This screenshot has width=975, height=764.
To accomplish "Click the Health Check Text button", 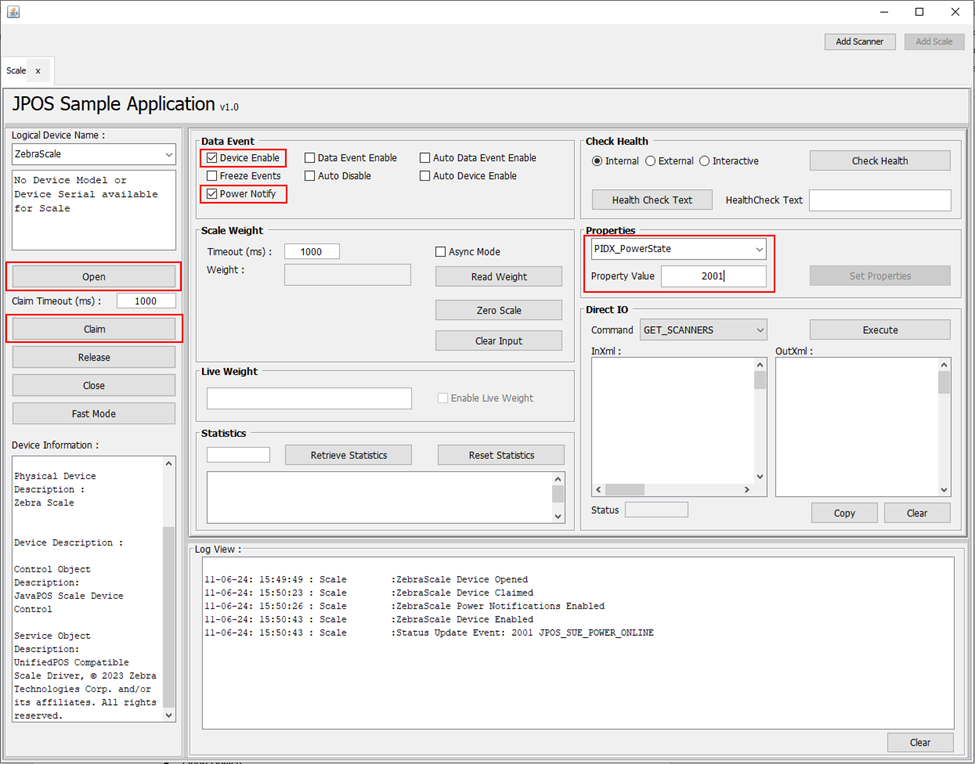I will (652, 200).
